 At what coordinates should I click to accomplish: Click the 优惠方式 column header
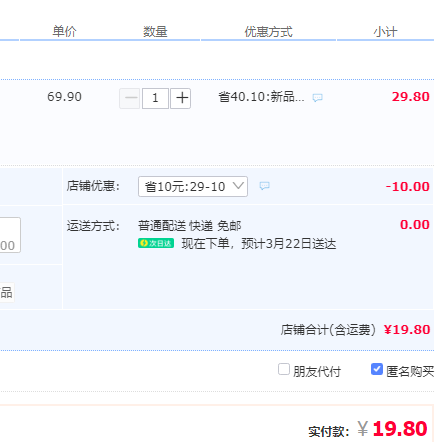point(269,32)
